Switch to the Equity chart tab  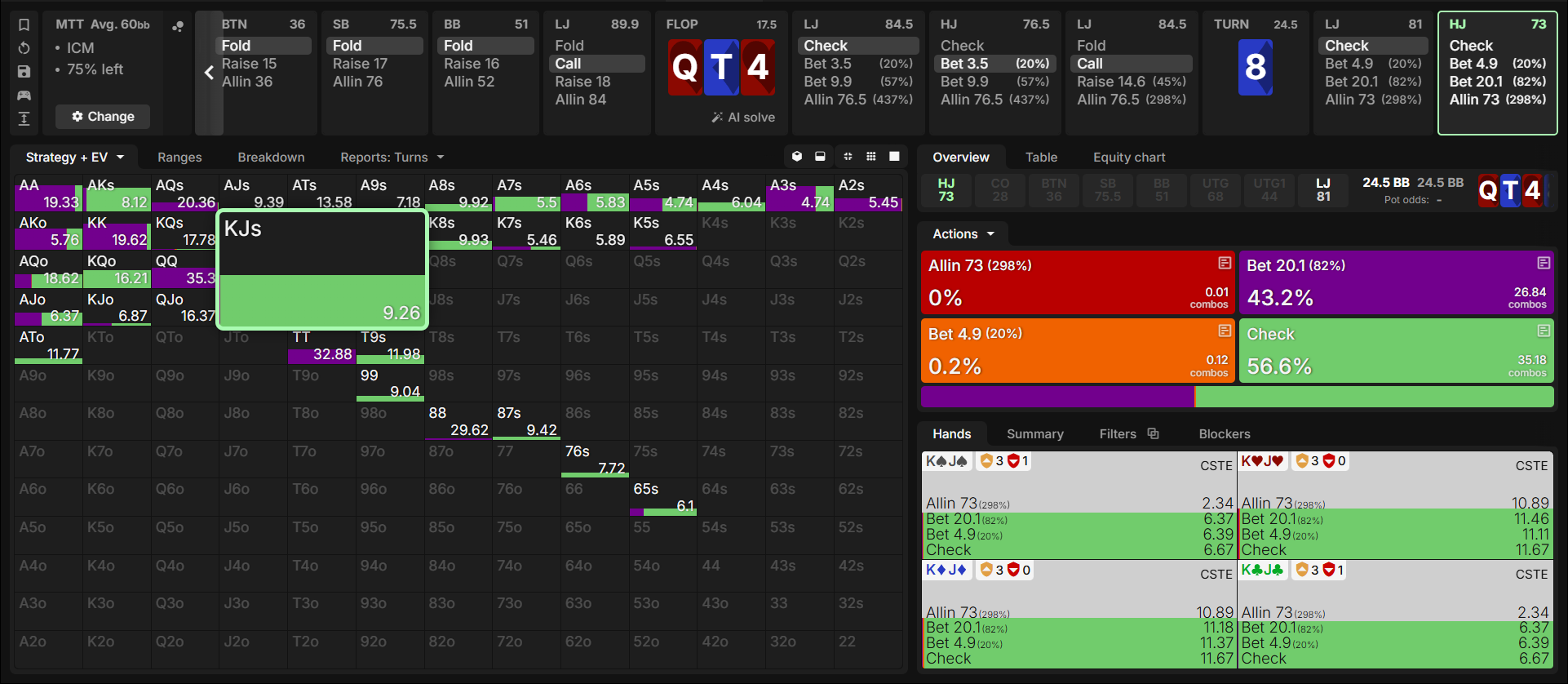tap(1129, 158)
